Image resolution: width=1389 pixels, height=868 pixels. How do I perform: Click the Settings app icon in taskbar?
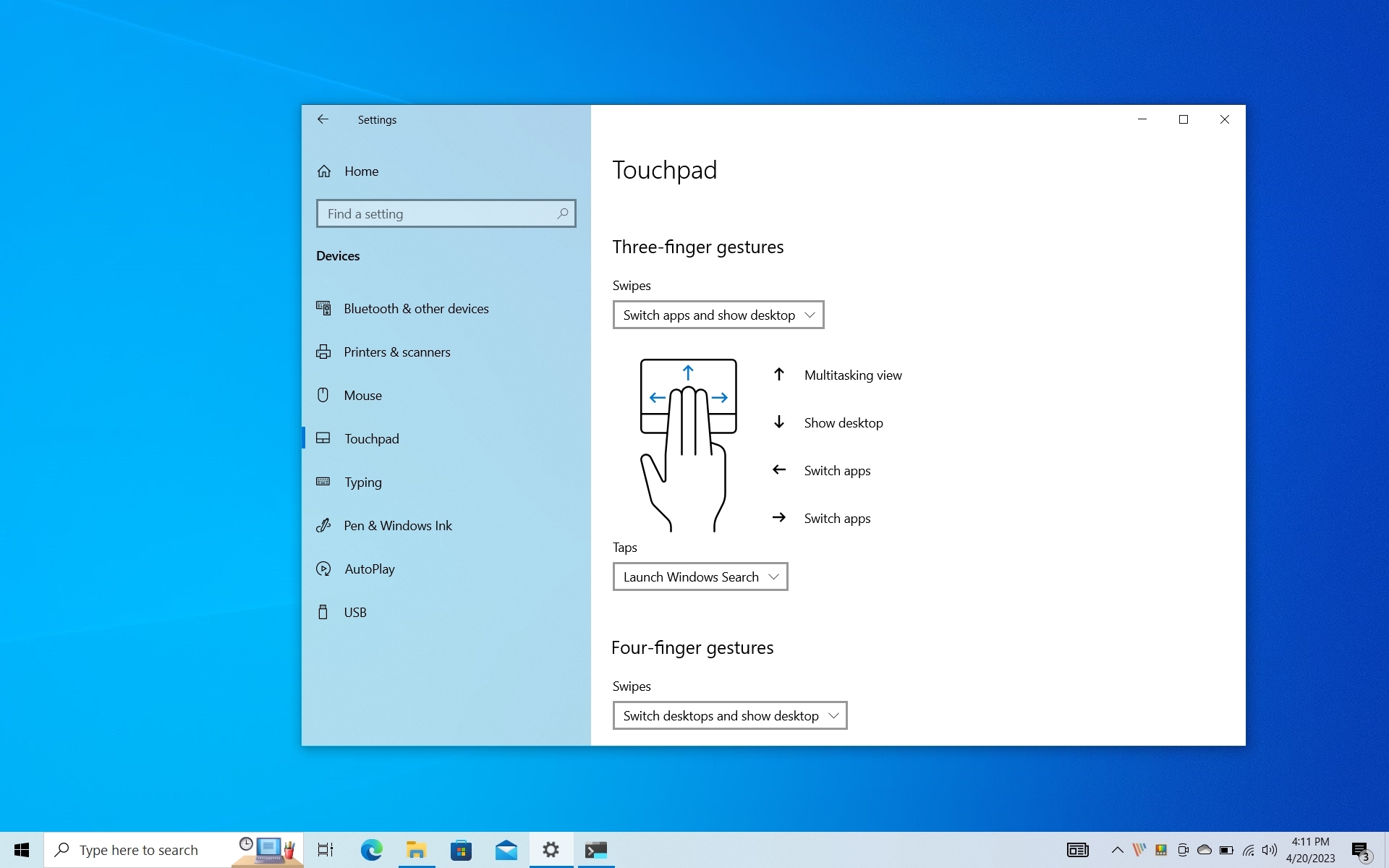[x=550, y=850]
